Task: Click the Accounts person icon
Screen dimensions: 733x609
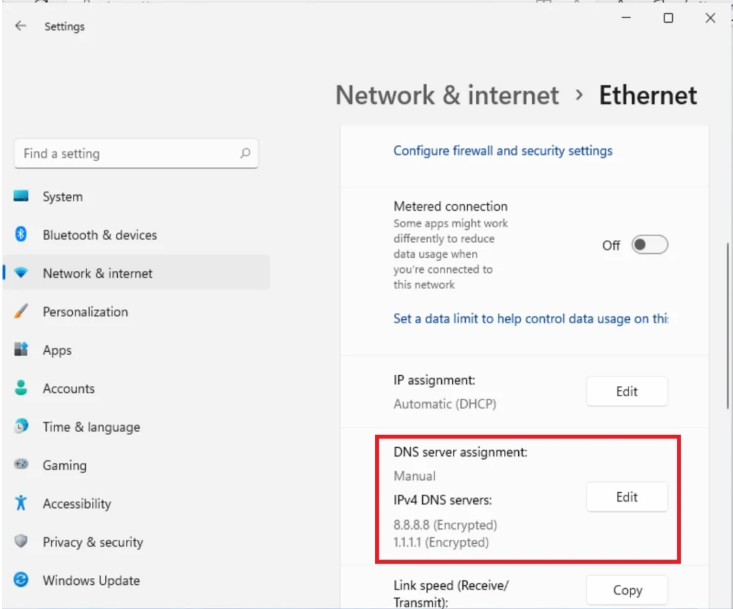Action: pos(21,389)
